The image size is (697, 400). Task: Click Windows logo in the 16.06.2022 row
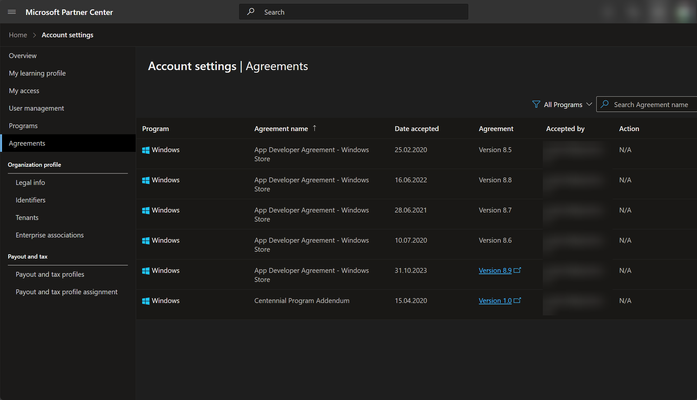coord(145,180)
